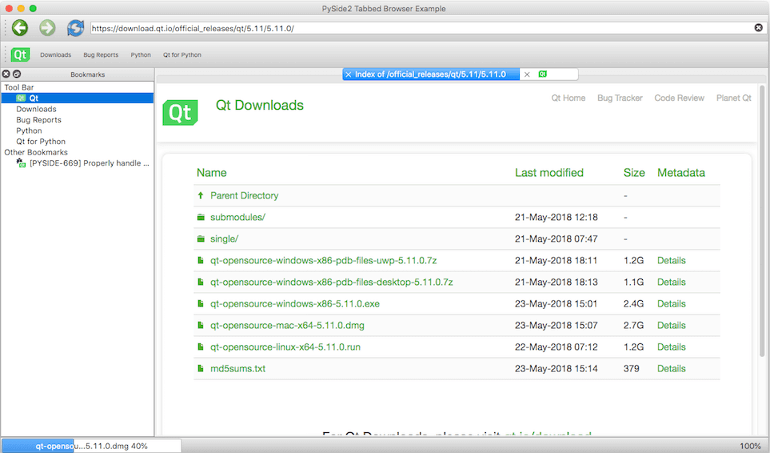Open the md5sums.txt file
The width and height of the screenshot is (770, 453).
coord(238,368)
